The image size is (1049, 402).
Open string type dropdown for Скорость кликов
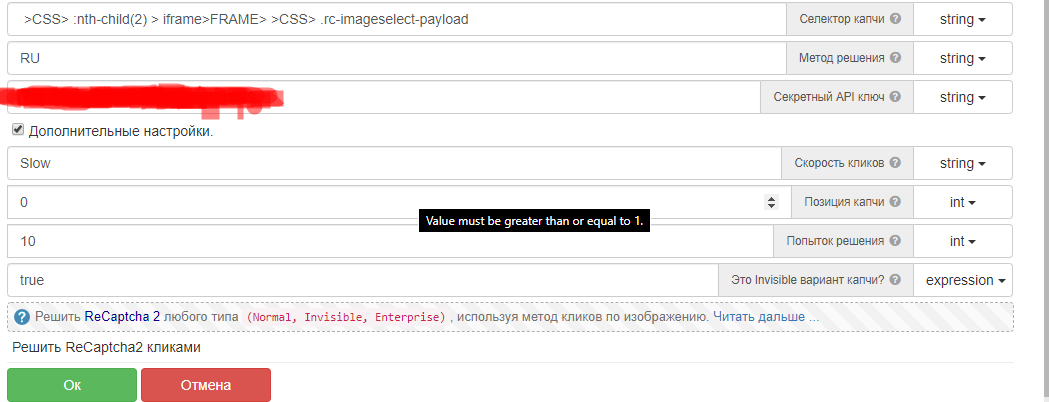(963, 163)
